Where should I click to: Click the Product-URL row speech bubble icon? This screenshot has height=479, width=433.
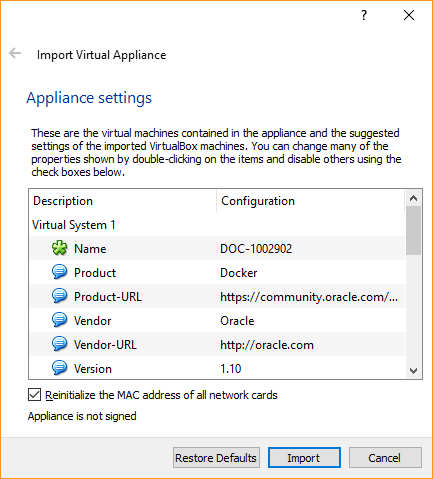(x=60, y=296)
